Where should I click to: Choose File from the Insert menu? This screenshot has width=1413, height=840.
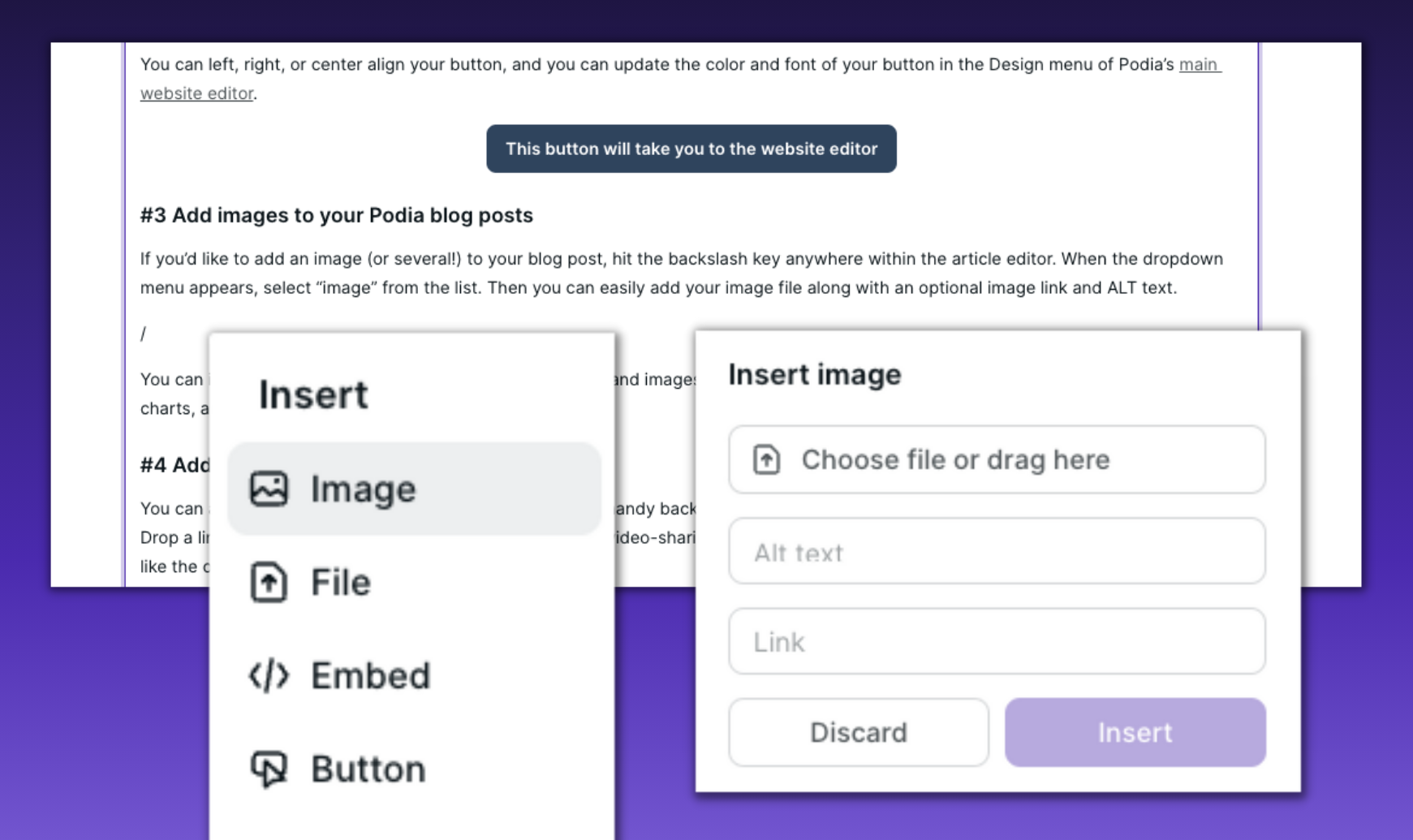(x=339, y=582)
